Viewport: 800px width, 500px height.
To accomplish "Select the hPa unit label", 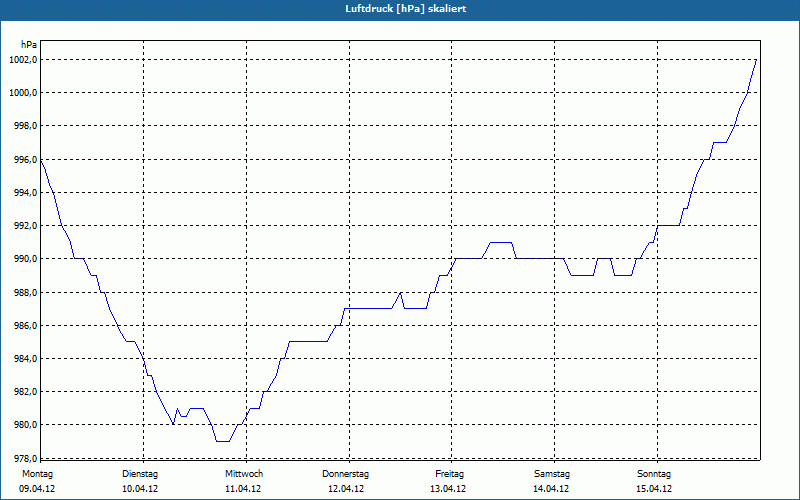I will click(29, 45).
